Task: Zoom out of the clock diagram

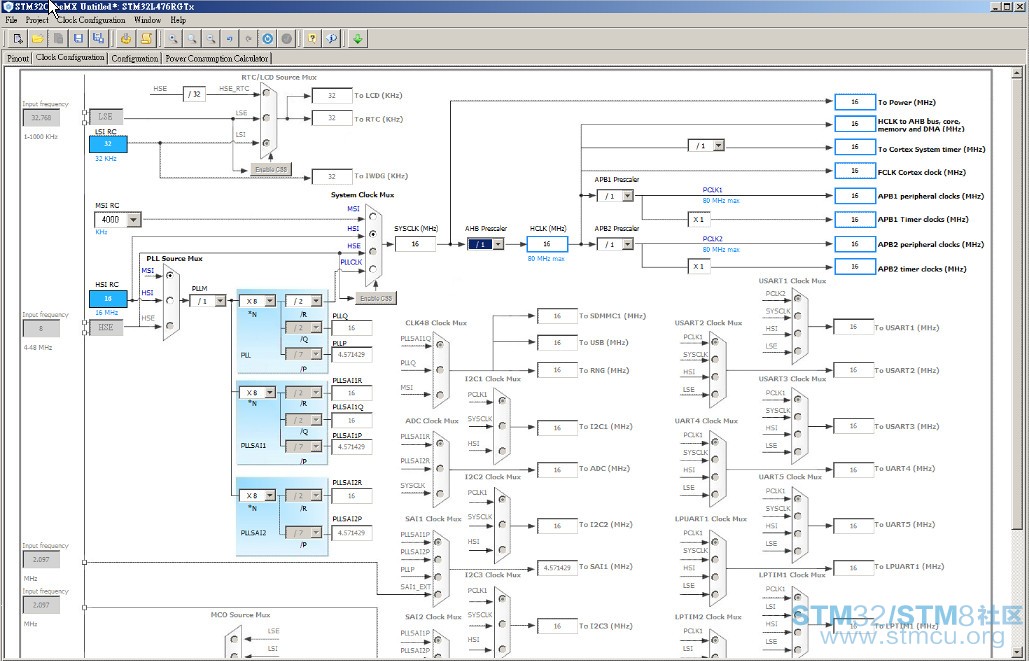Action: (x=211, y=39)
